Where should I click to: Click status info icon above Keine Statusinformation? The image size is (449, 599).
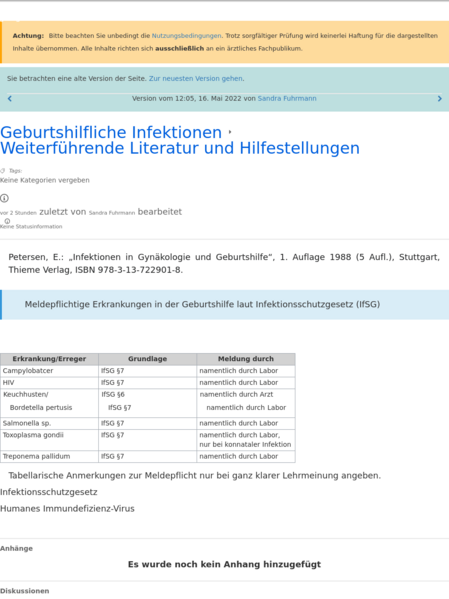click(x=7, y=221)
